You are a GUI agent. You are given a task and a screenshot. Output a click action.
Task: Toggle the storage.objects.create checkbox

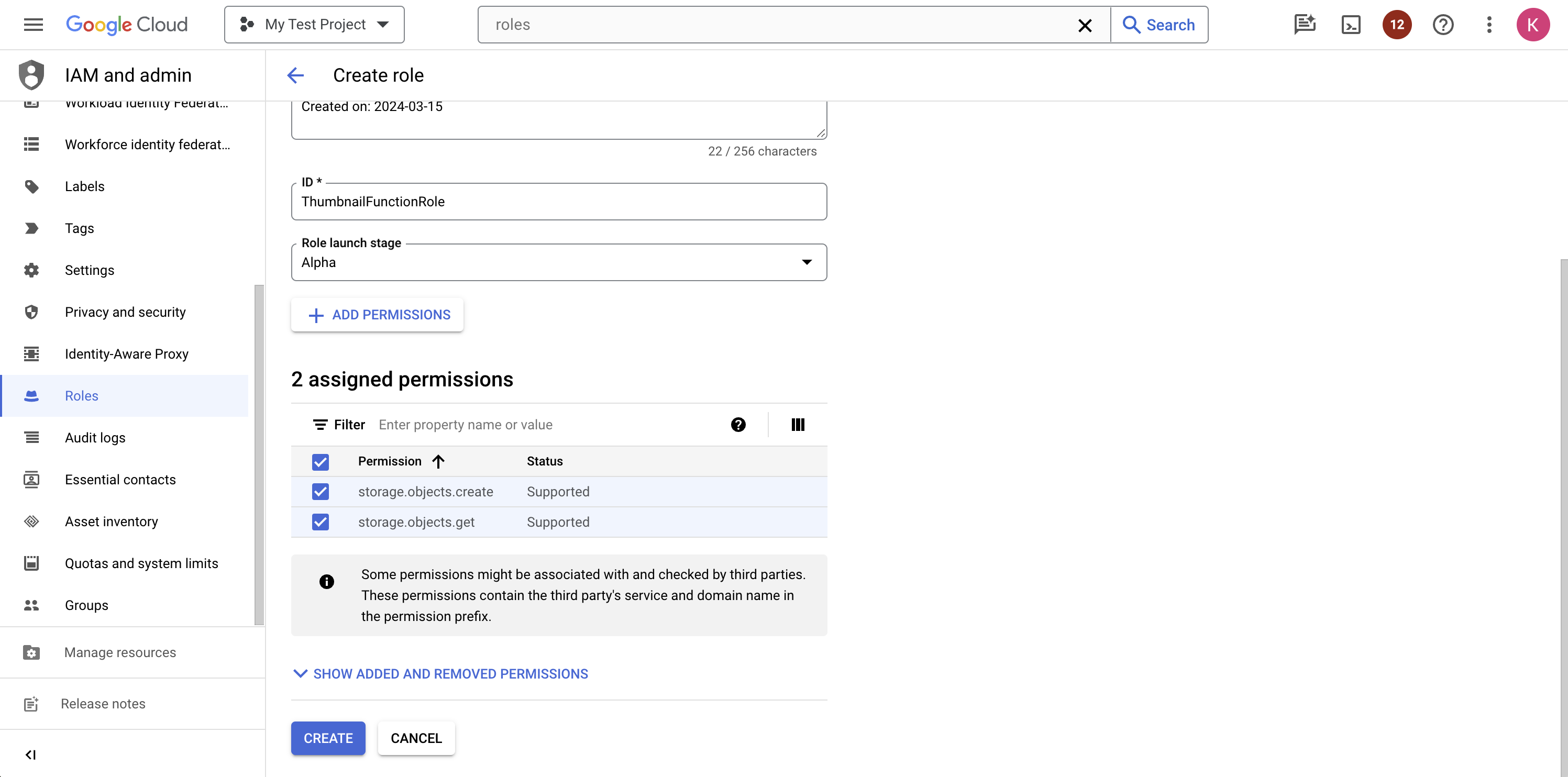320,492
